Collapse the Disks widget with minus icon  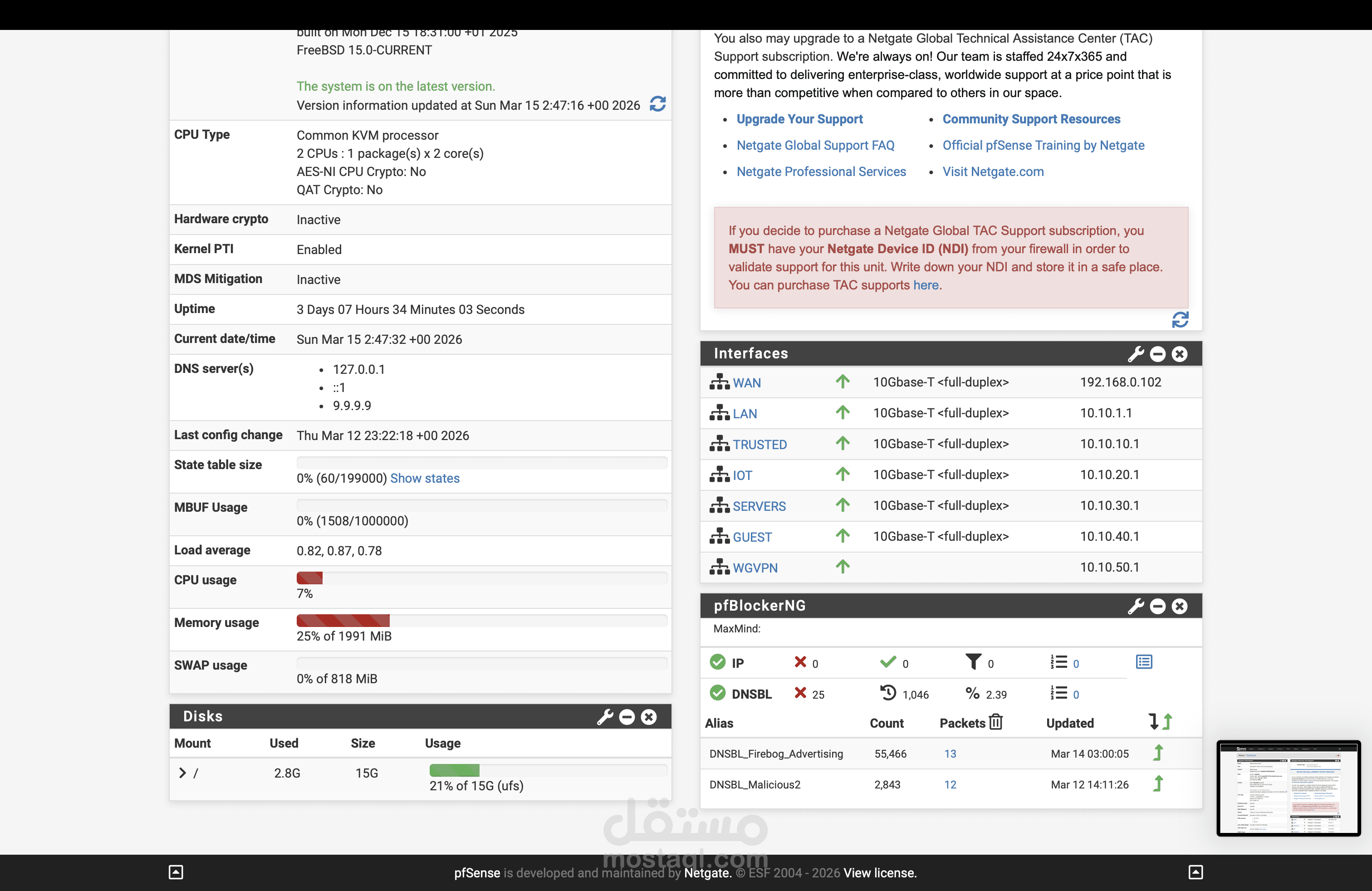pos(627,717)
